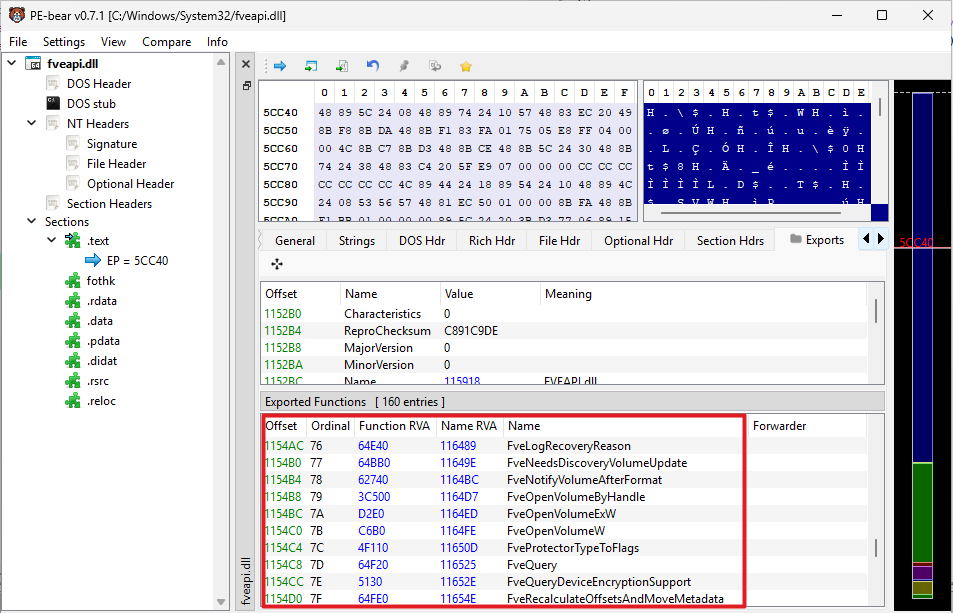Click the blue undo arrow toolbar icon

pyautogui.click(x=372, y=66)
